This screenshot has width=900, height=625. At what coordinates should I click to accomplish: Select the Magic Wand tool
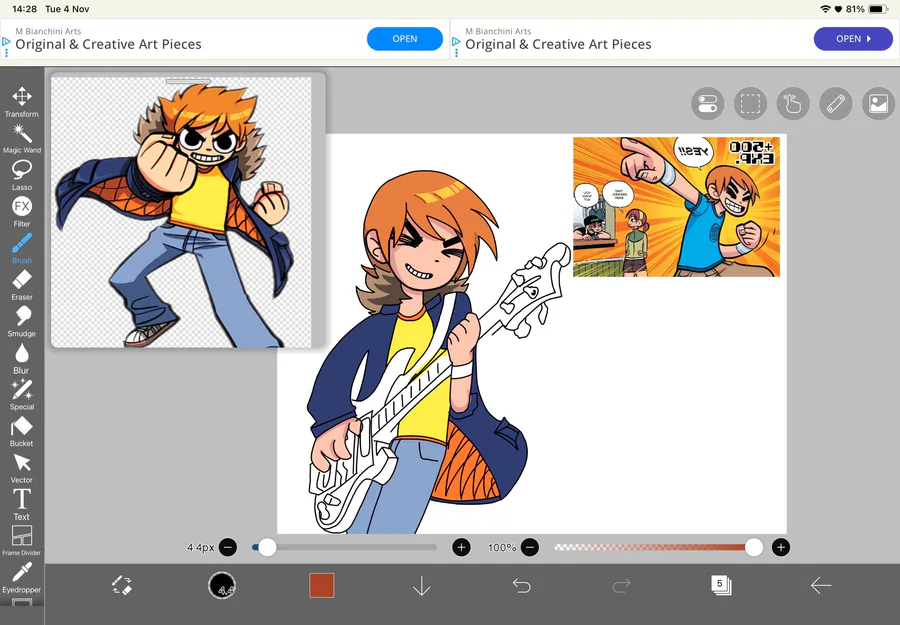[22, 139]
